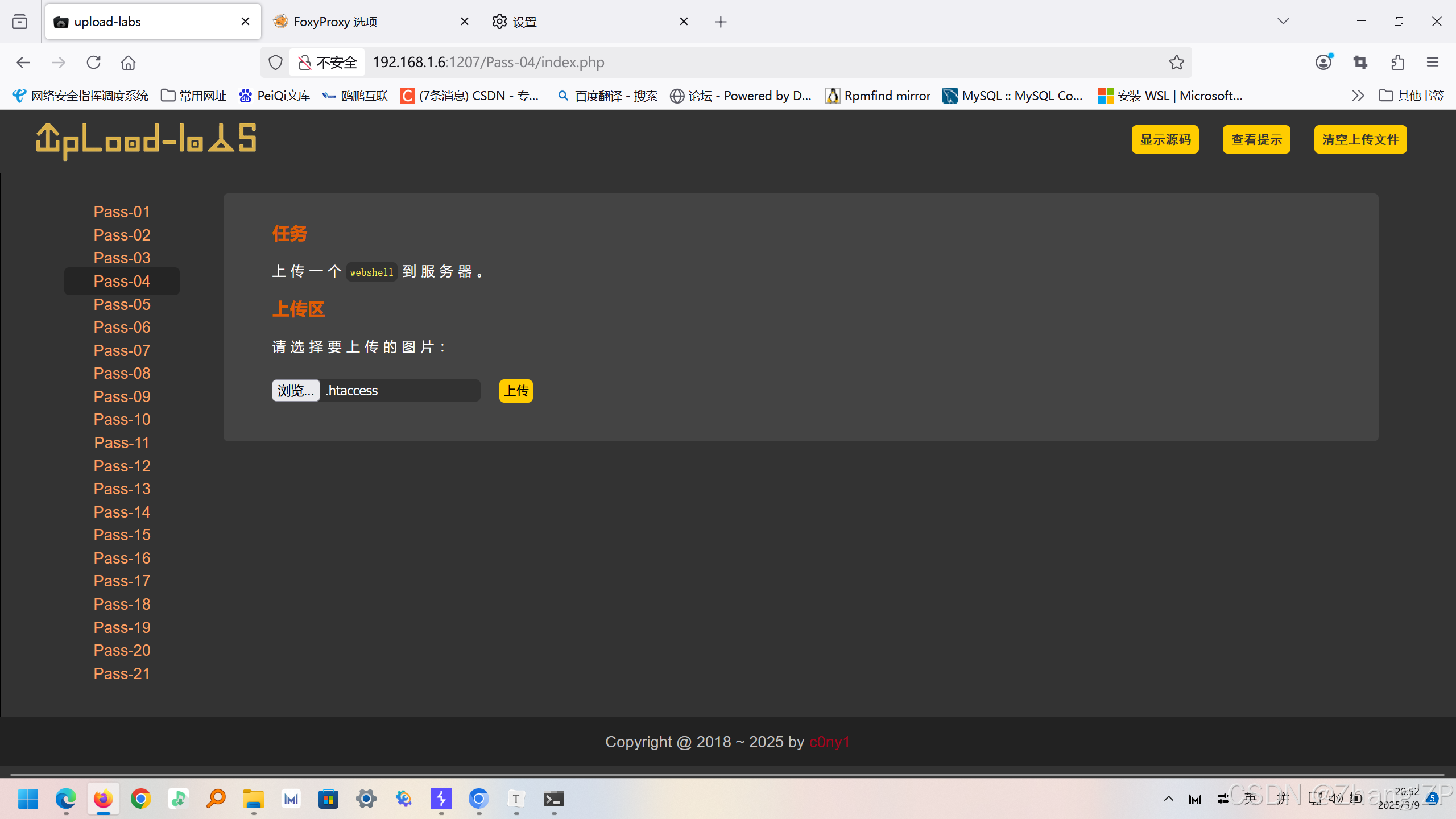Expand the list all tabs dropdown
The height and width of the screenshot is (819, 1456).
[x=1283, y=22]
